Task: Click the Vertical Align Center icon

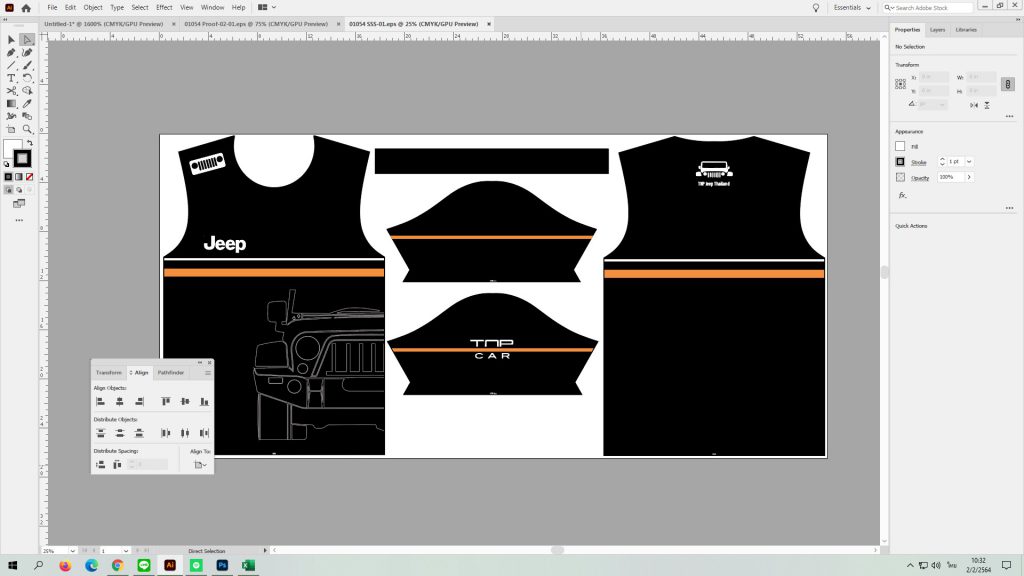Action: tap(185, 402)
